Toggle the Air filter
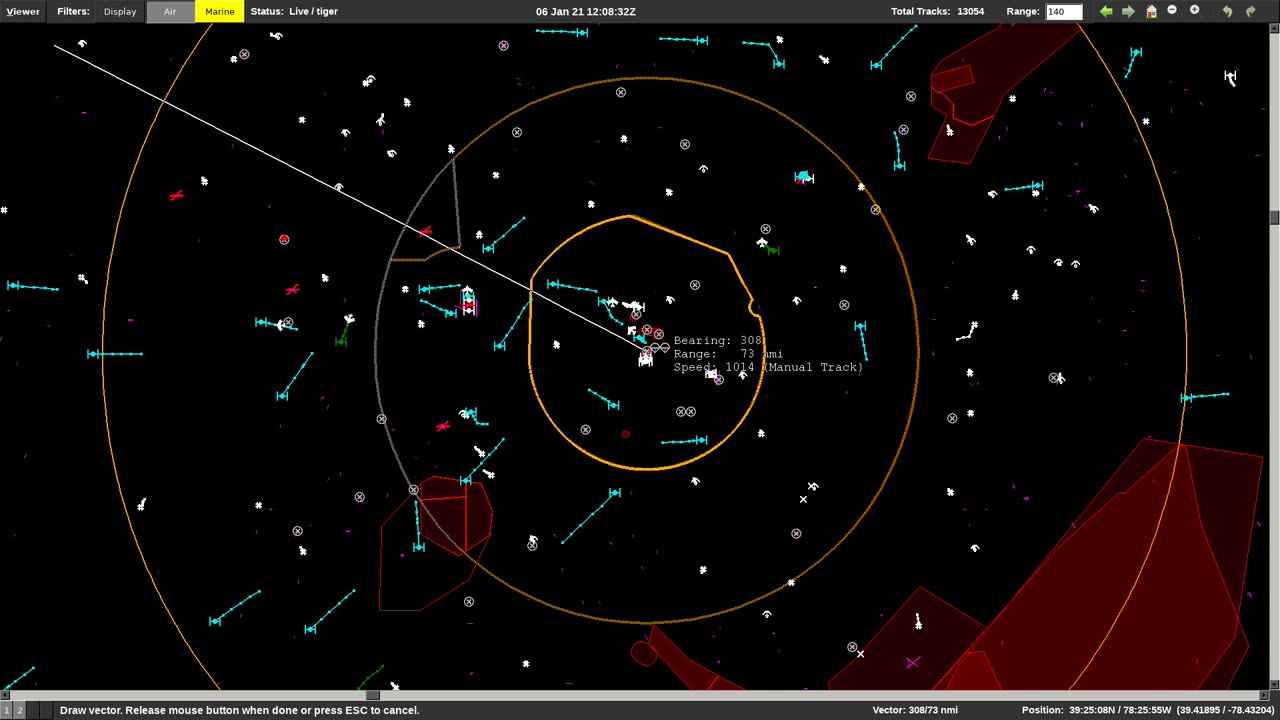Image resolution: width=1280 pixels, height=720 pixels. click(x=170, y=11)
